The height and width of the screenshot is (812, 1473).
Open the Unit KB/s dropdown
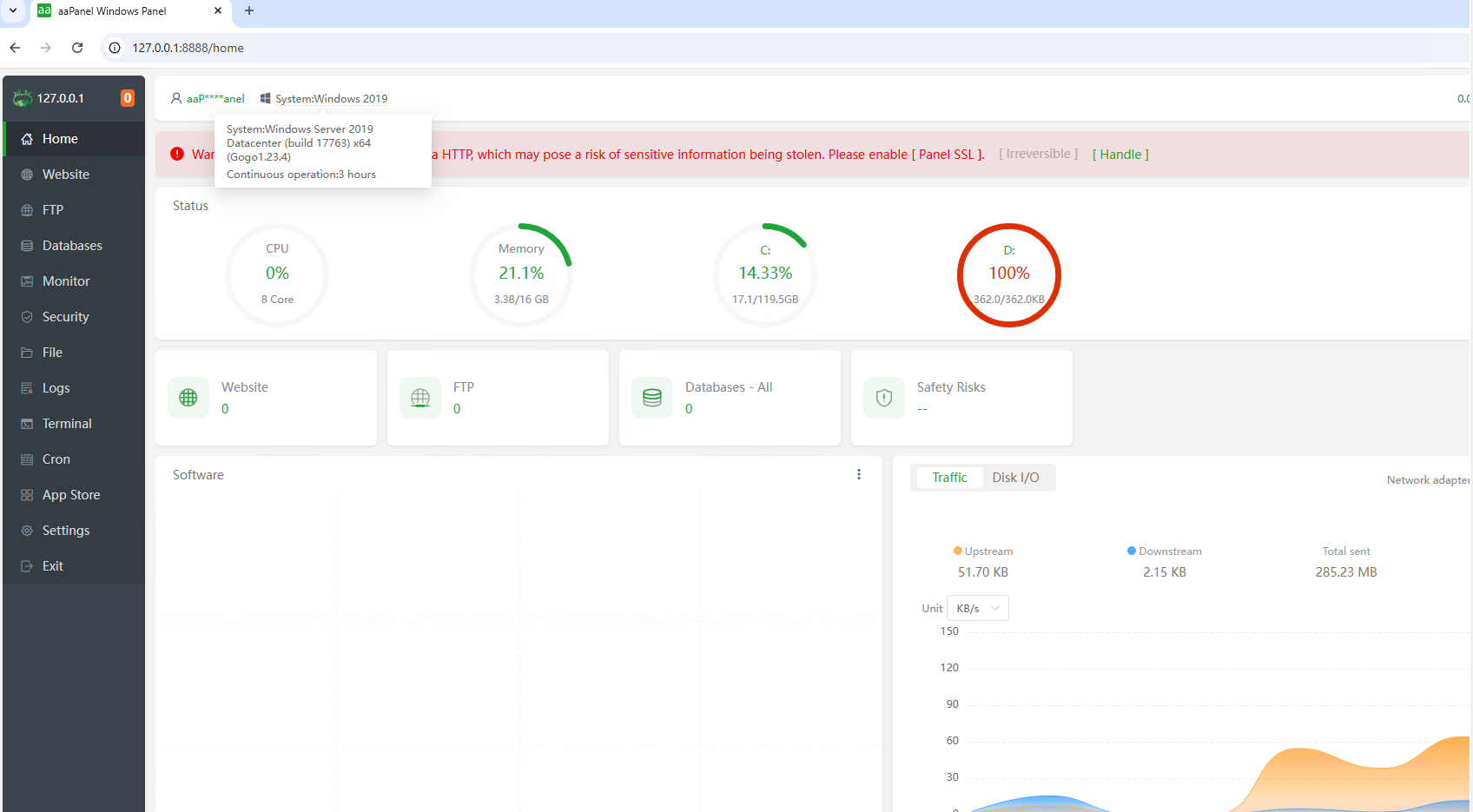coord(977,608)
